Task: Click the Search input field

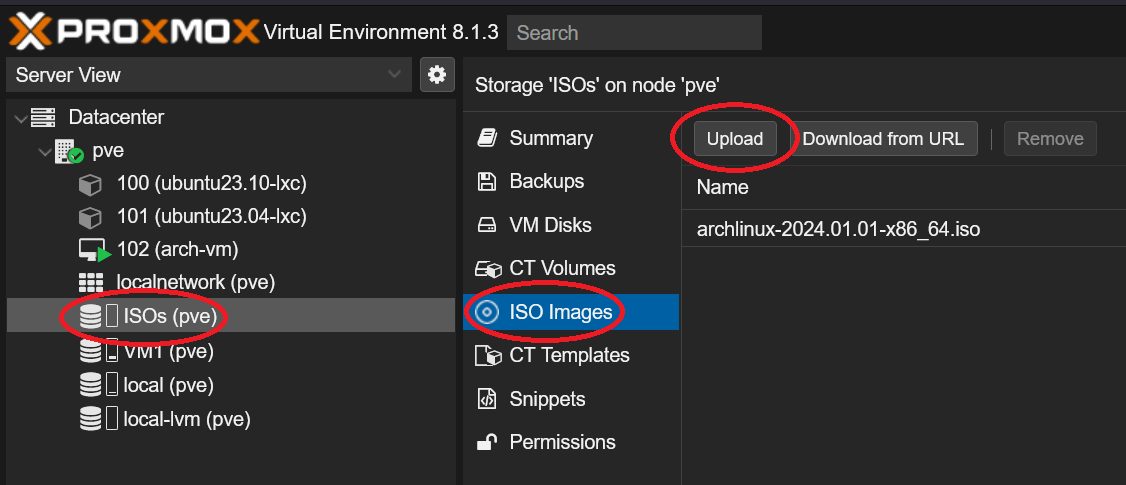Action: 634,33
